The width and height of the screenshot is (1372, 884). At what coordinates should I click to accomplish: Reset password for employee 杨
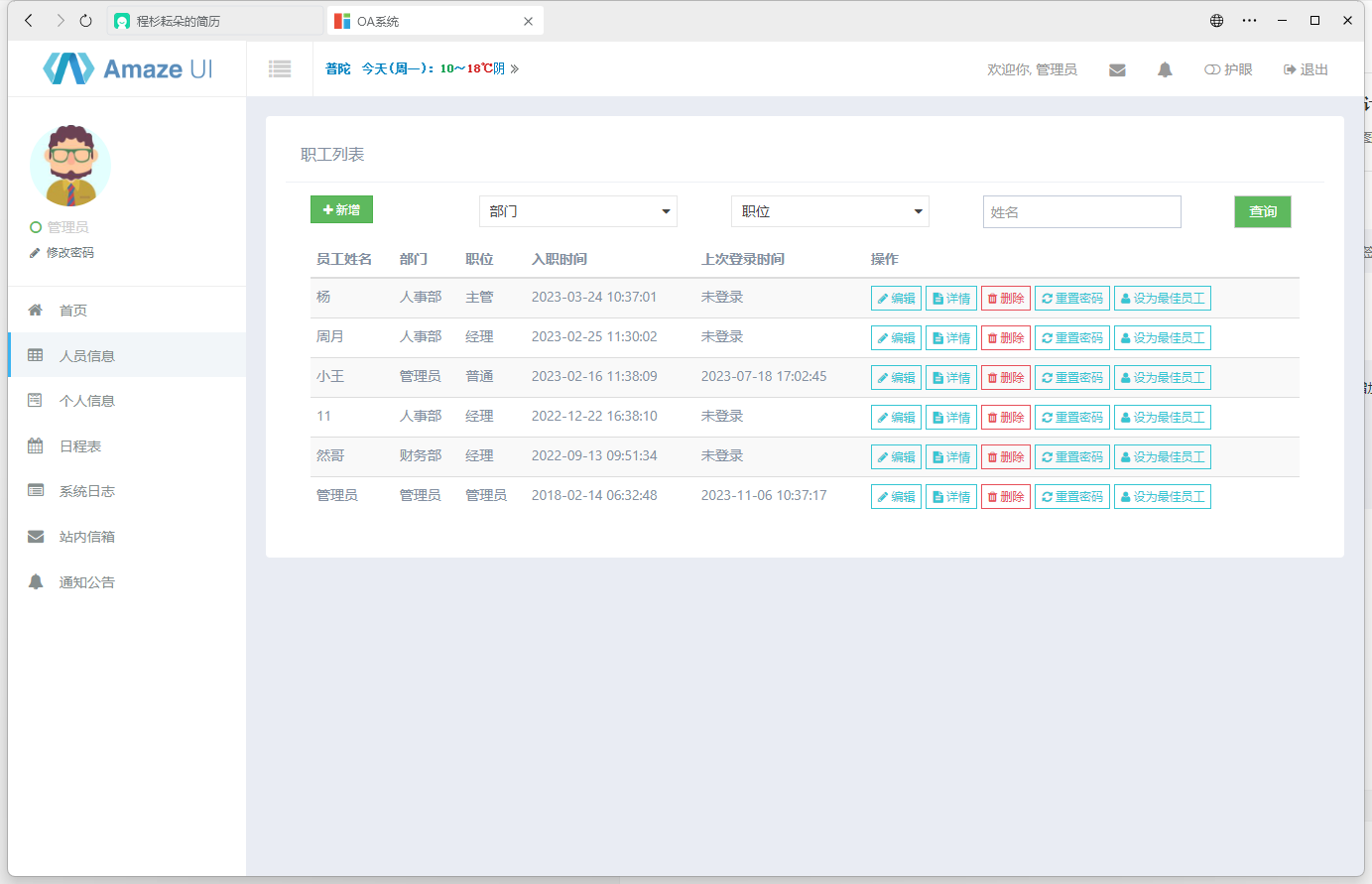click(x=1072, y=299)
